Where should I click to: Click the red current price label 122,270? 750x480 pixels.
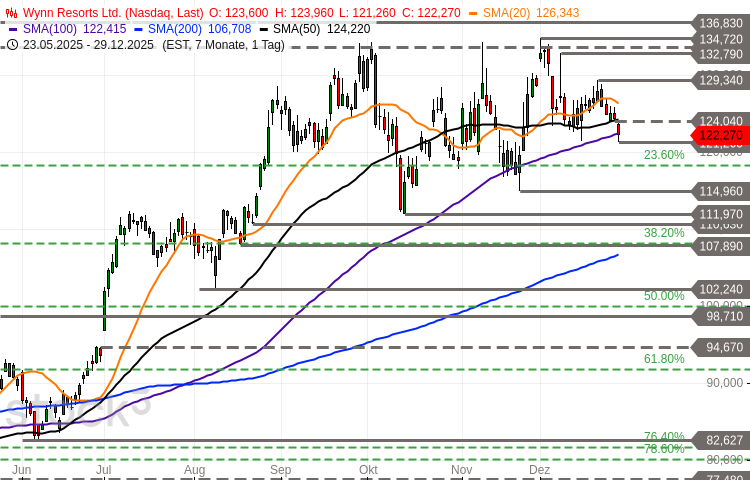point(720,135)
